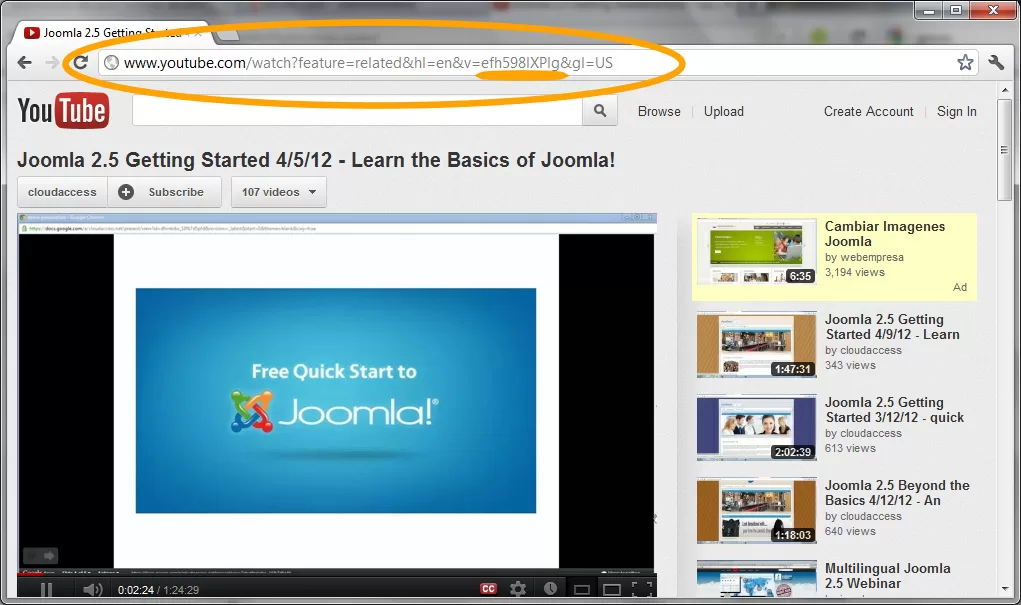Click '3,194 views' text
The width and height of the screenshot is (1021, 605).
click(854, 272)
